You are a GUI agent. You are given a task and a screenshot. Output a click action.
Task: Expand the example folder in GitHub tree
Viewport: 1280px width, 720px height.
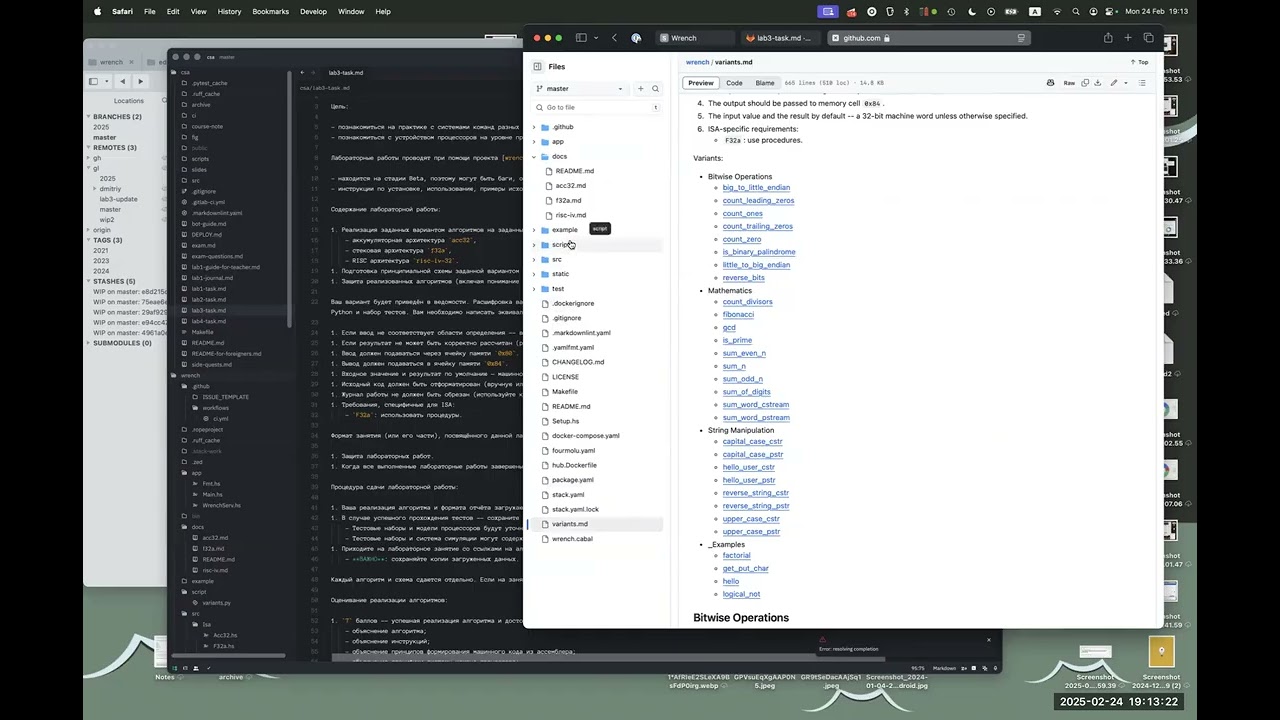533,230
